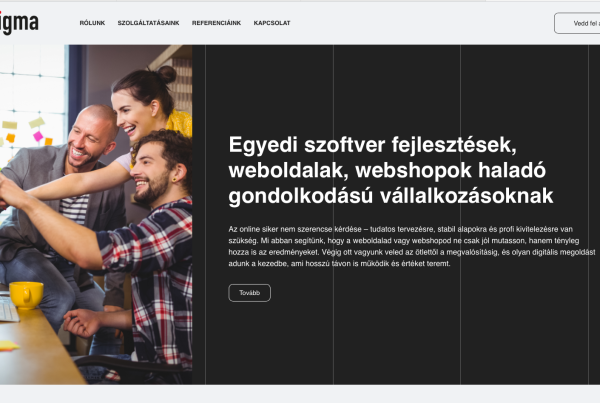
Task: Click the Tovább button
Action: 249,293
